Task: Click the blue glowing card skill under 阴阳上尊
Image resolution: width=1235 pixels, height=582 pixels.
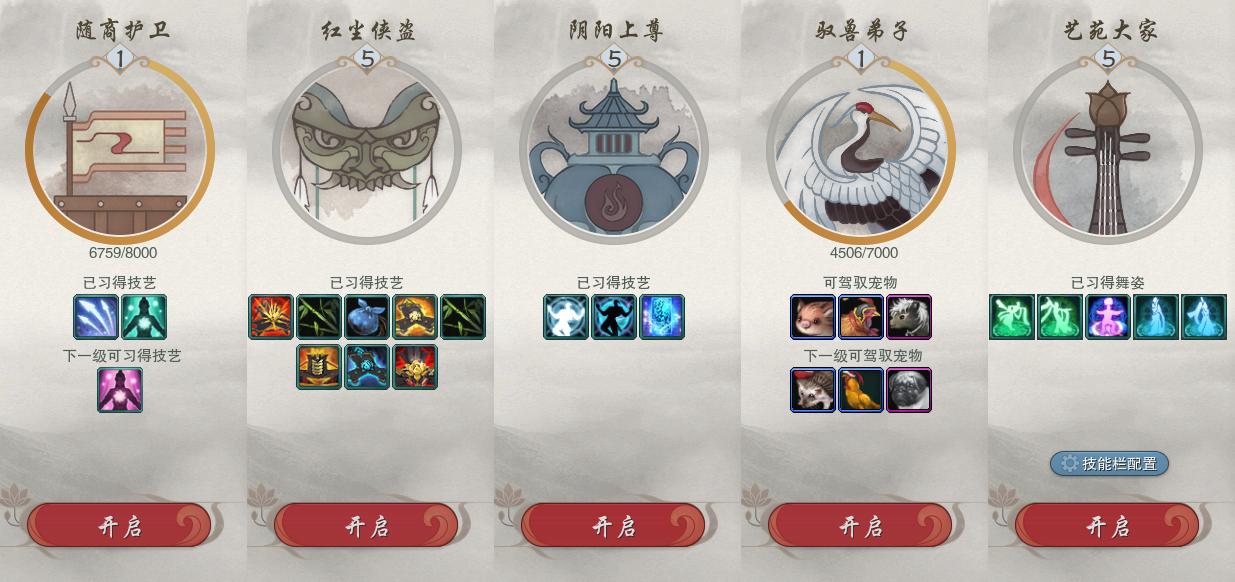Action: pos(662,317)
